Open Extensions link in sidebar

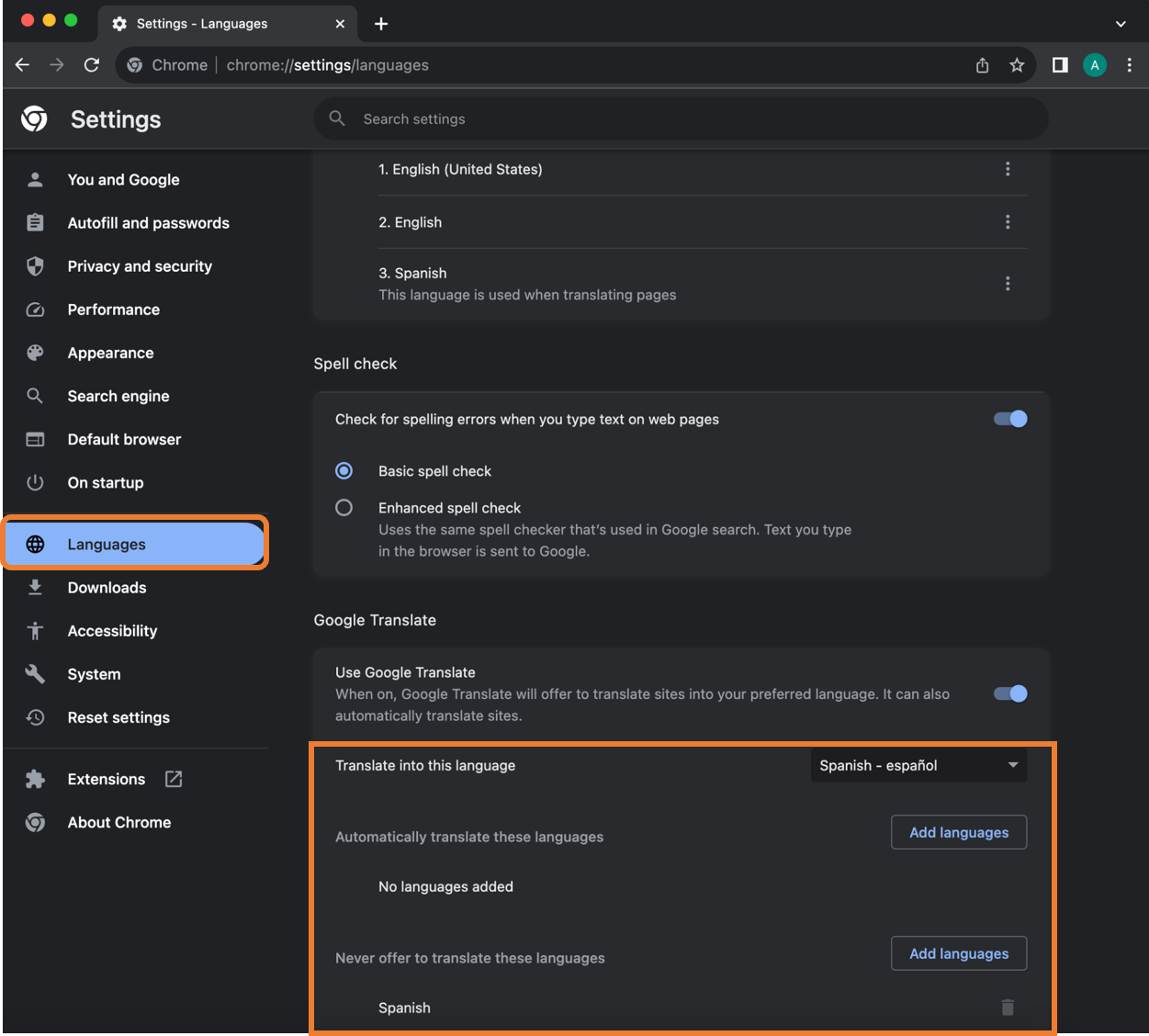(106, 779)
